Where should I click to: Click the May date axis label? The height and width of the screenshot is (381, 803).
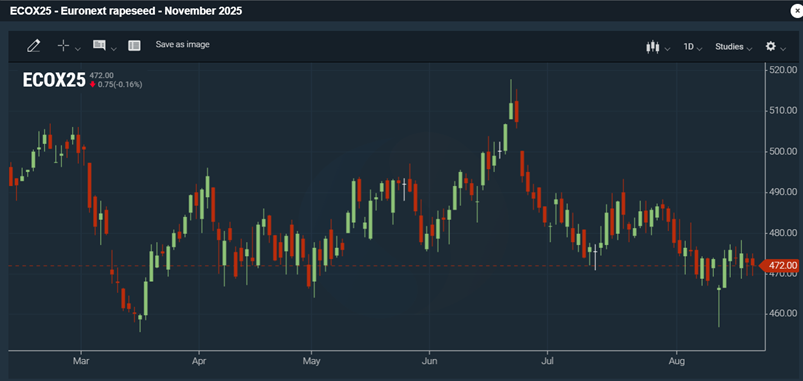coord(311,361)
